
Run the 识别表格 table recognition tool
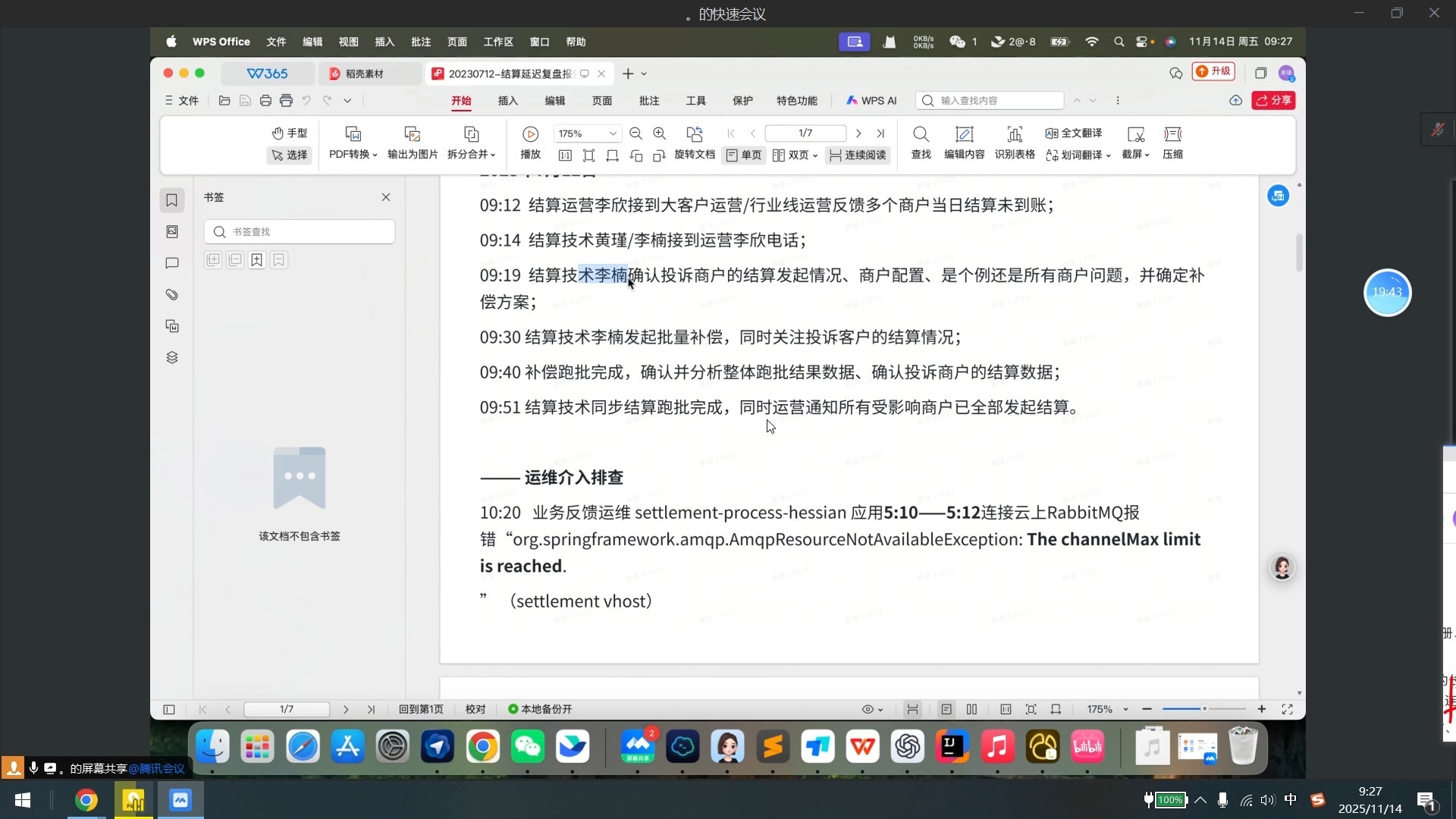[1015, 143]
